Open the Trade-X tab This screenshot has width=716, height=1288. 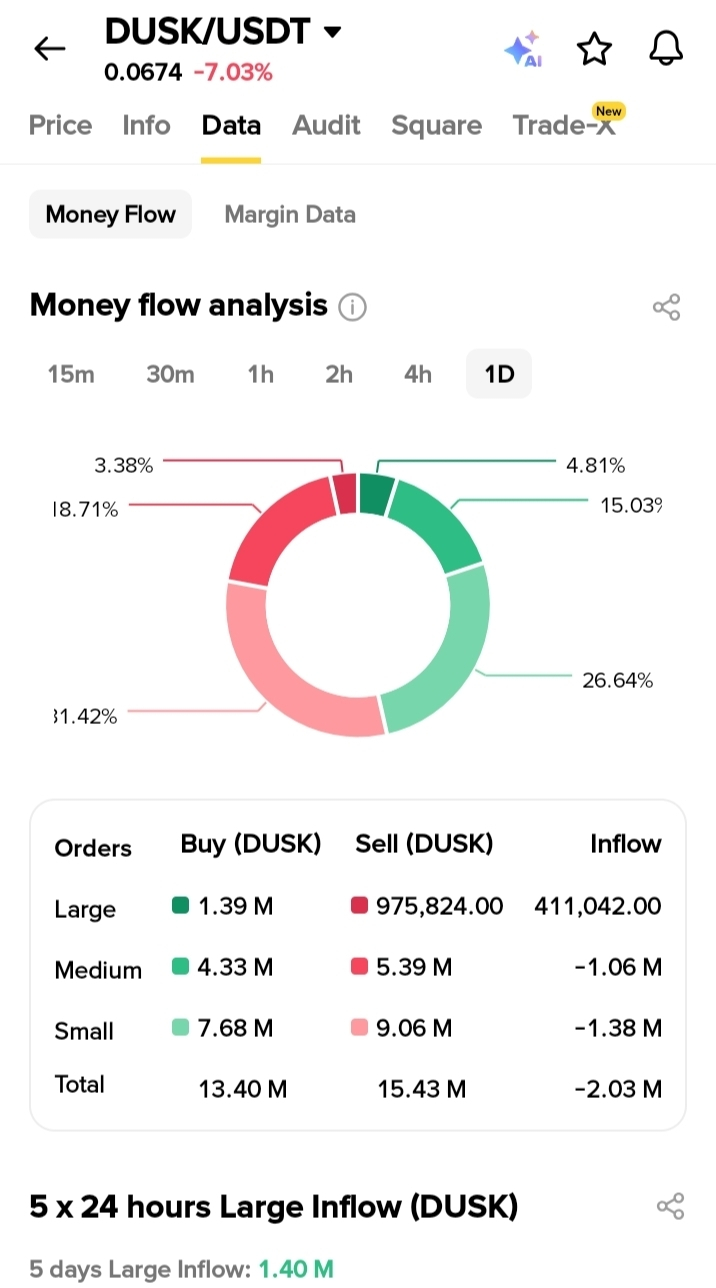tap(564, 125)
